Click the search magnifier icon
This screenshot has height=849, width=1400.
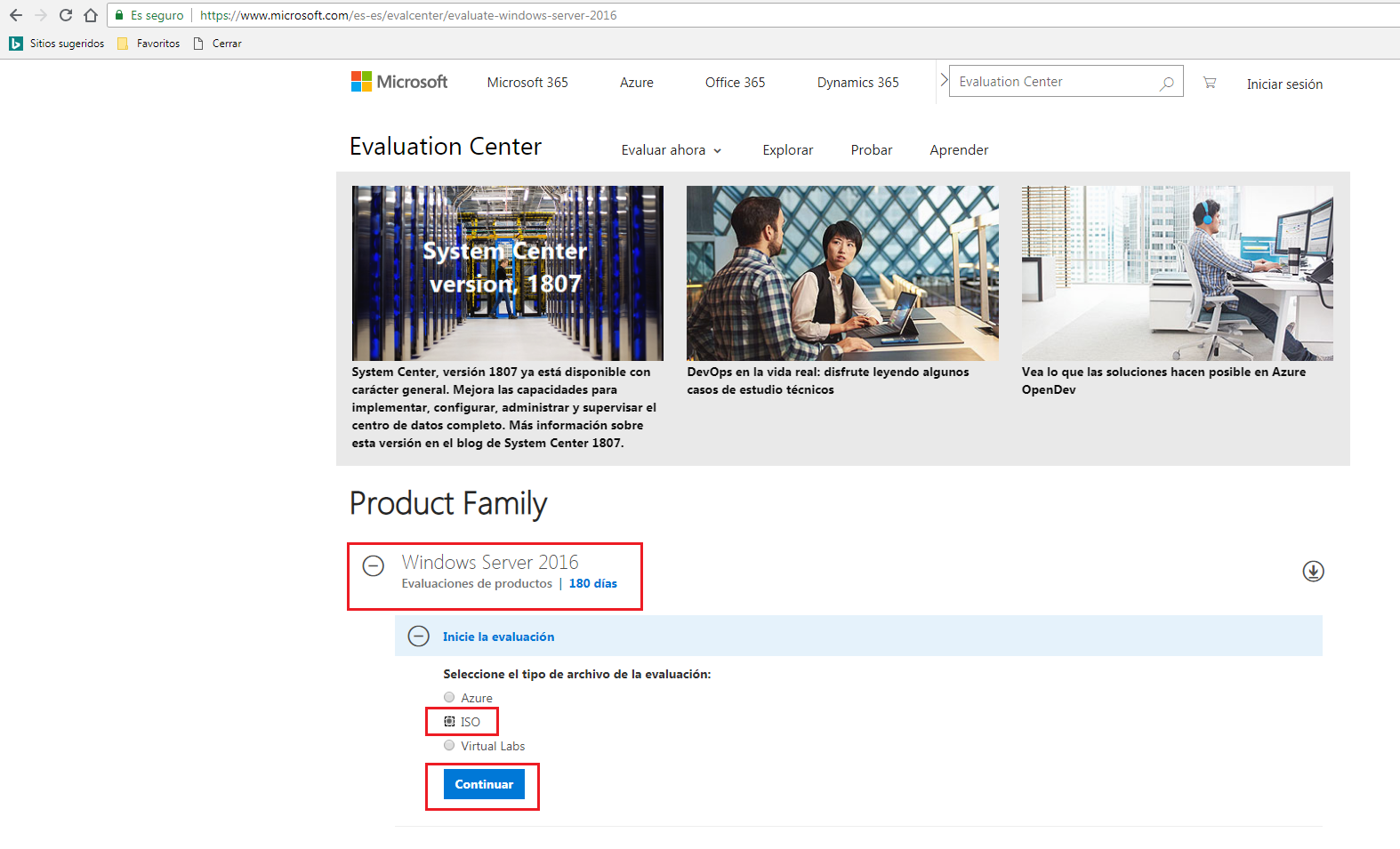1167,83
